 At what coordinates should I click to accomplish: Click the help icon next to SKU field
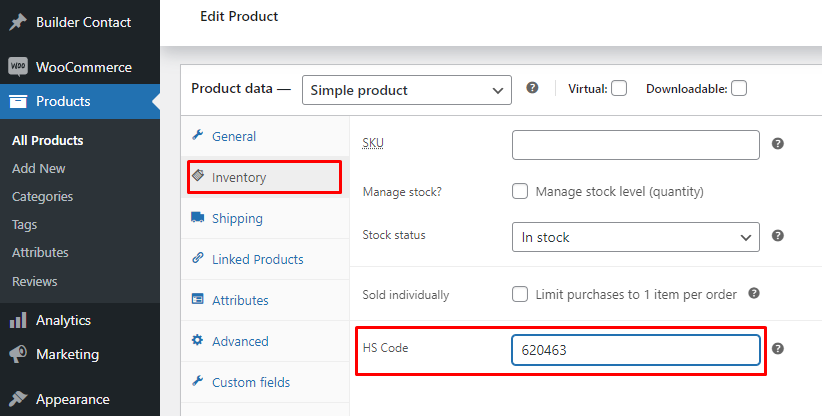click(777, 144)
